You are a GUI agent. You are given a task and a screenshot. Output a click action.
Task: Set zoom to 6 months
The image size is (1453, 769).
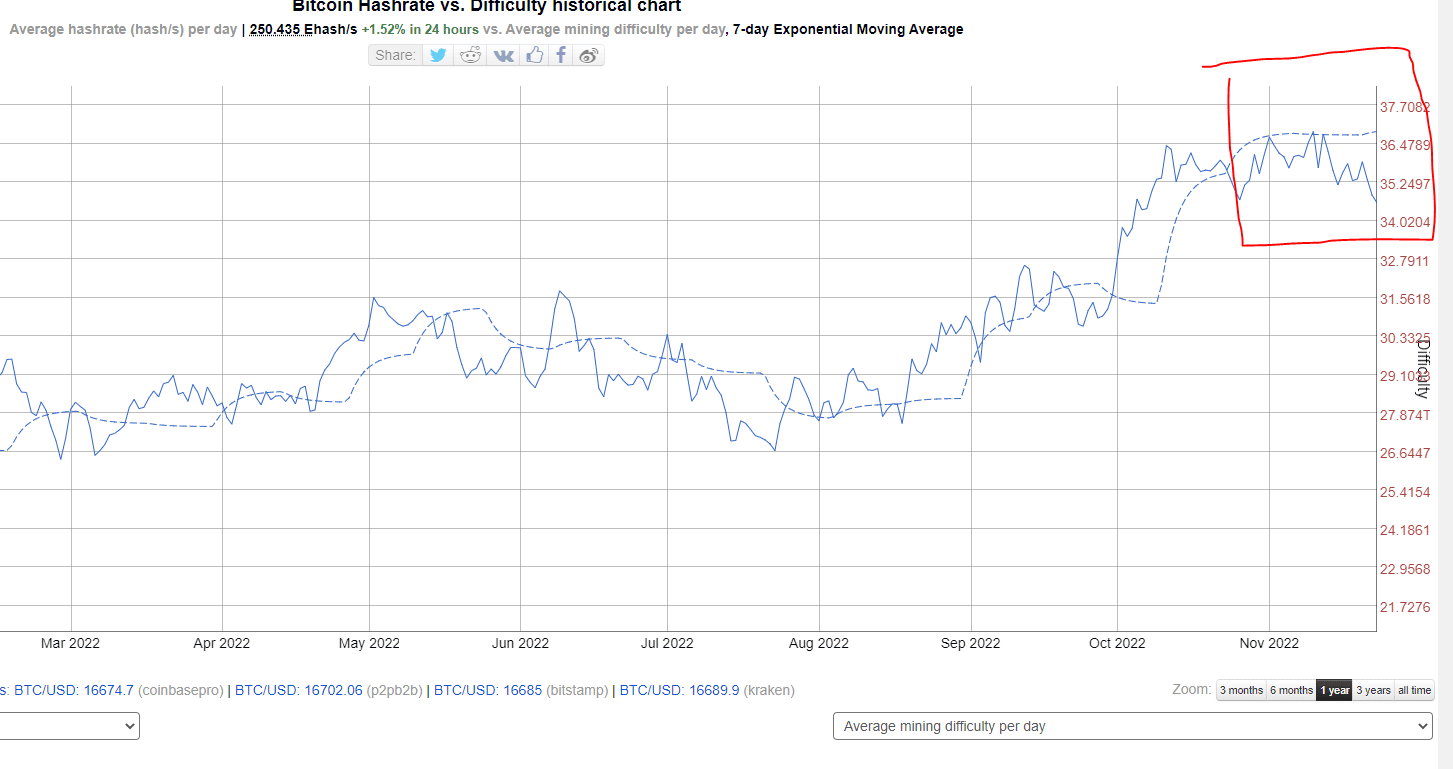[1290, 690]
